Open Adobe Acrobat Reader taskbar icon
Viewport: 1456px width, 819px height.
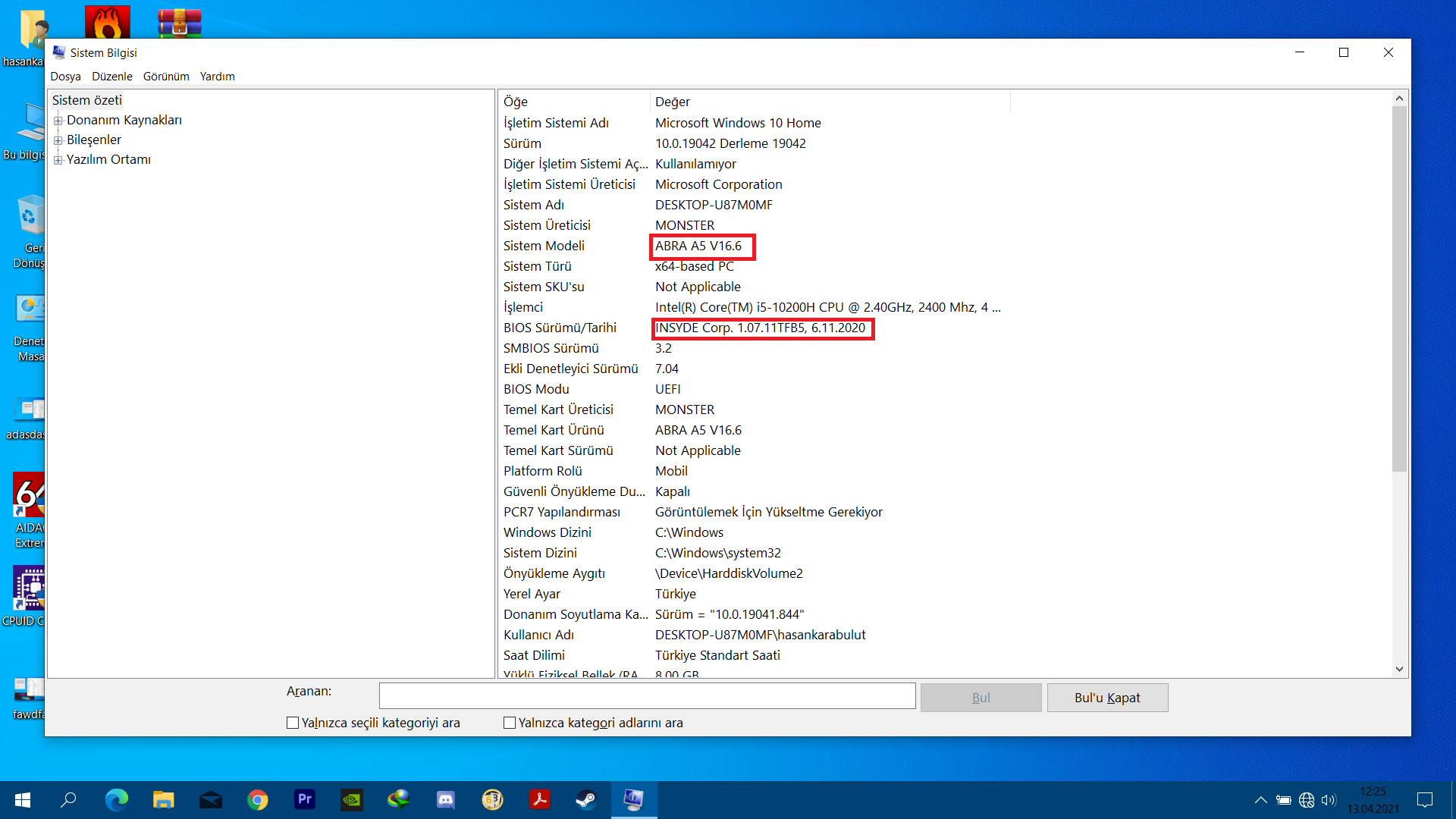pyautogui.click(x=539, y=799)
